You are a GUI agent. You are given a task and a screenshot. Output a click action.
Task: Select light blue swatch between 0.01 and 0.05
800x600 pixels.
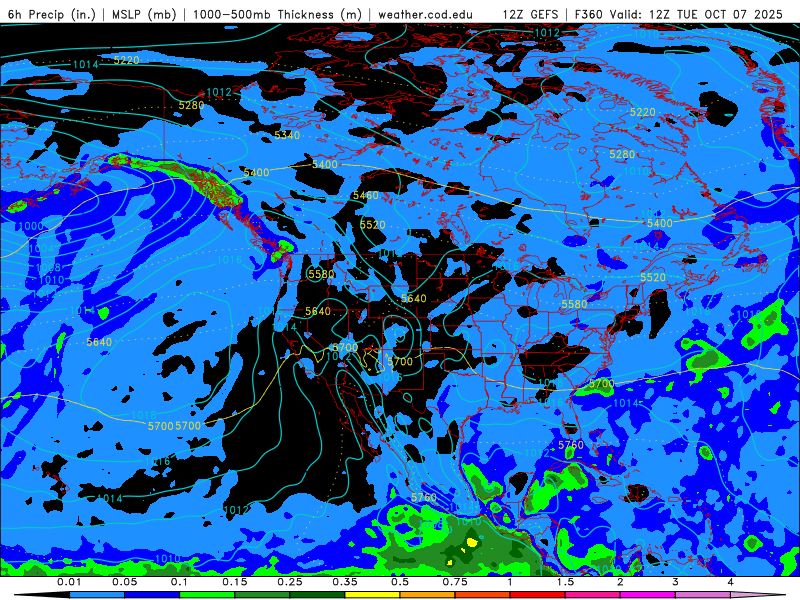pyautogui.click(x=97, y=595)
